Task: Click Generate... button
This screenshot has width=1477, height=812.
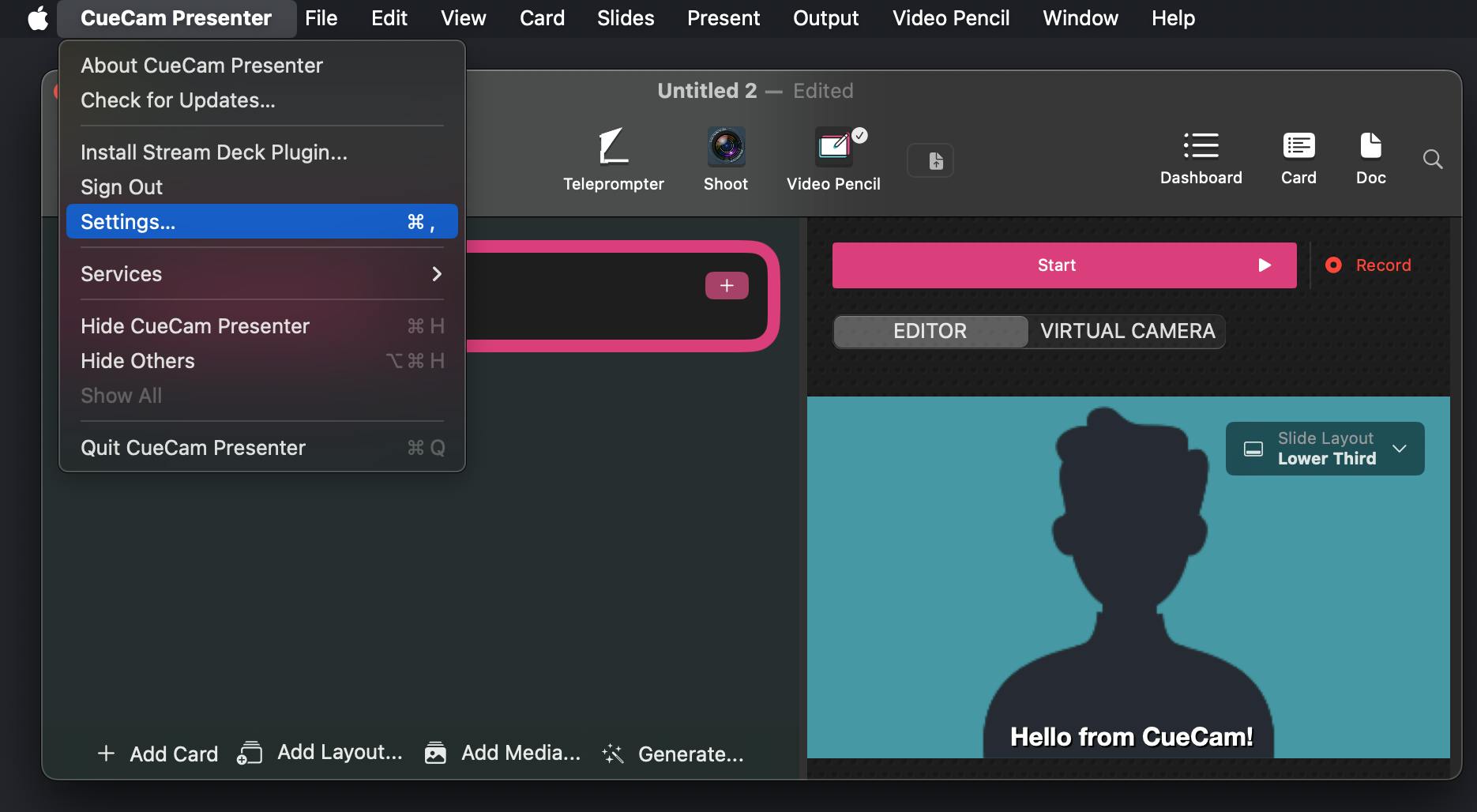Action: click(672, 754)
